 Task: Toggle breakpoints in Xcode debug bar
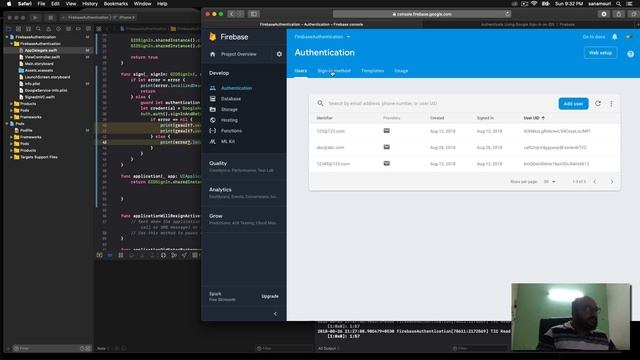(110, 255)
